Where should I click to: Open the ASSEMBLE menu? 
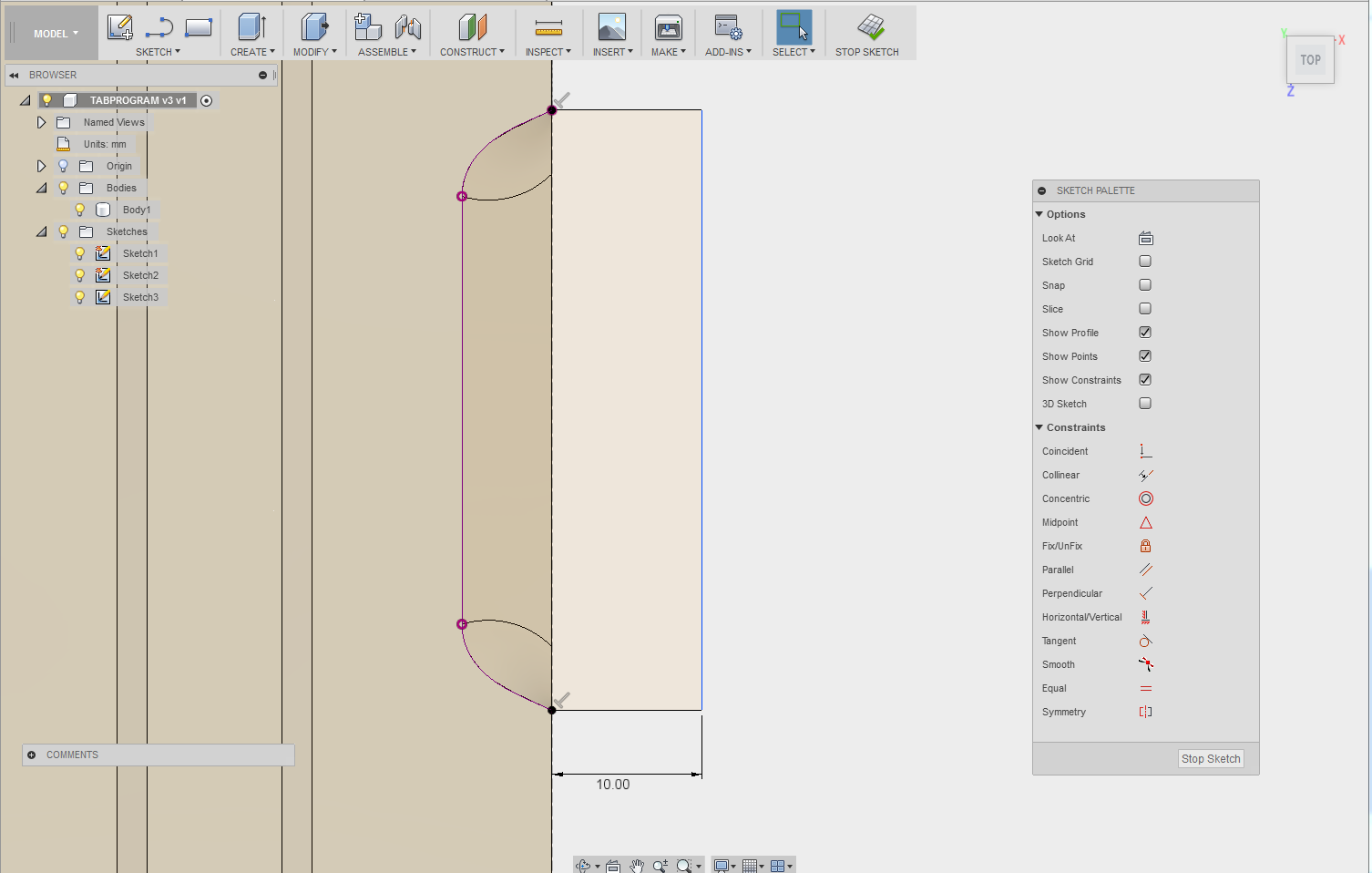(x=387, y=52)
